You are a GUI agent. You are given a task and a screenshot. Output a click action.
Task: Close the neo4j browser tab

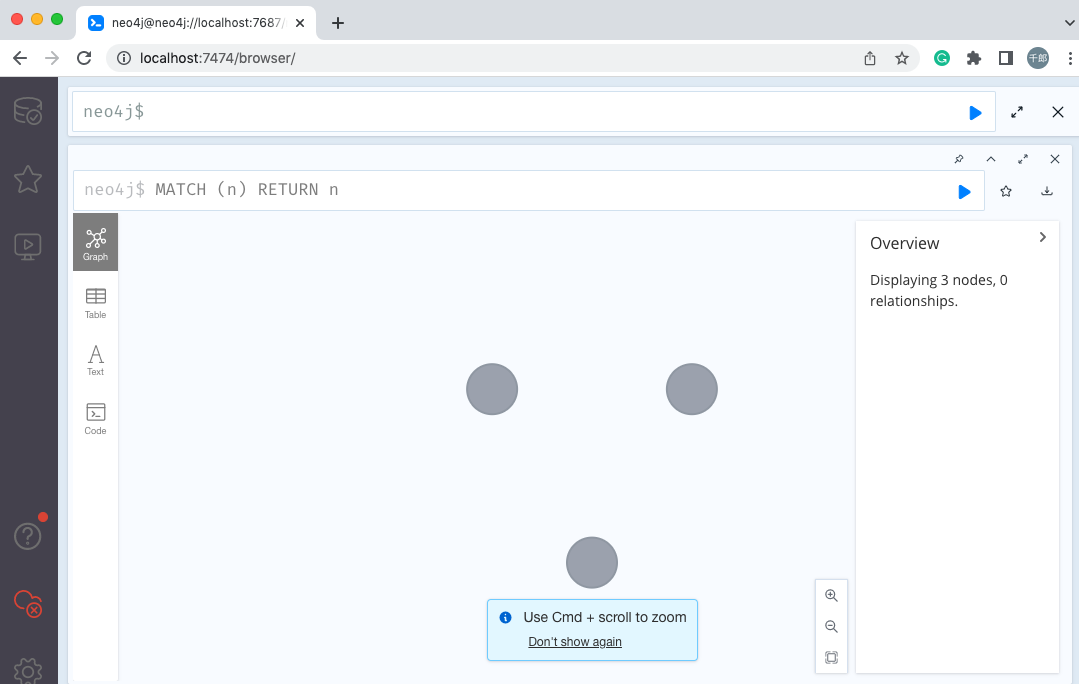[300, 23]
